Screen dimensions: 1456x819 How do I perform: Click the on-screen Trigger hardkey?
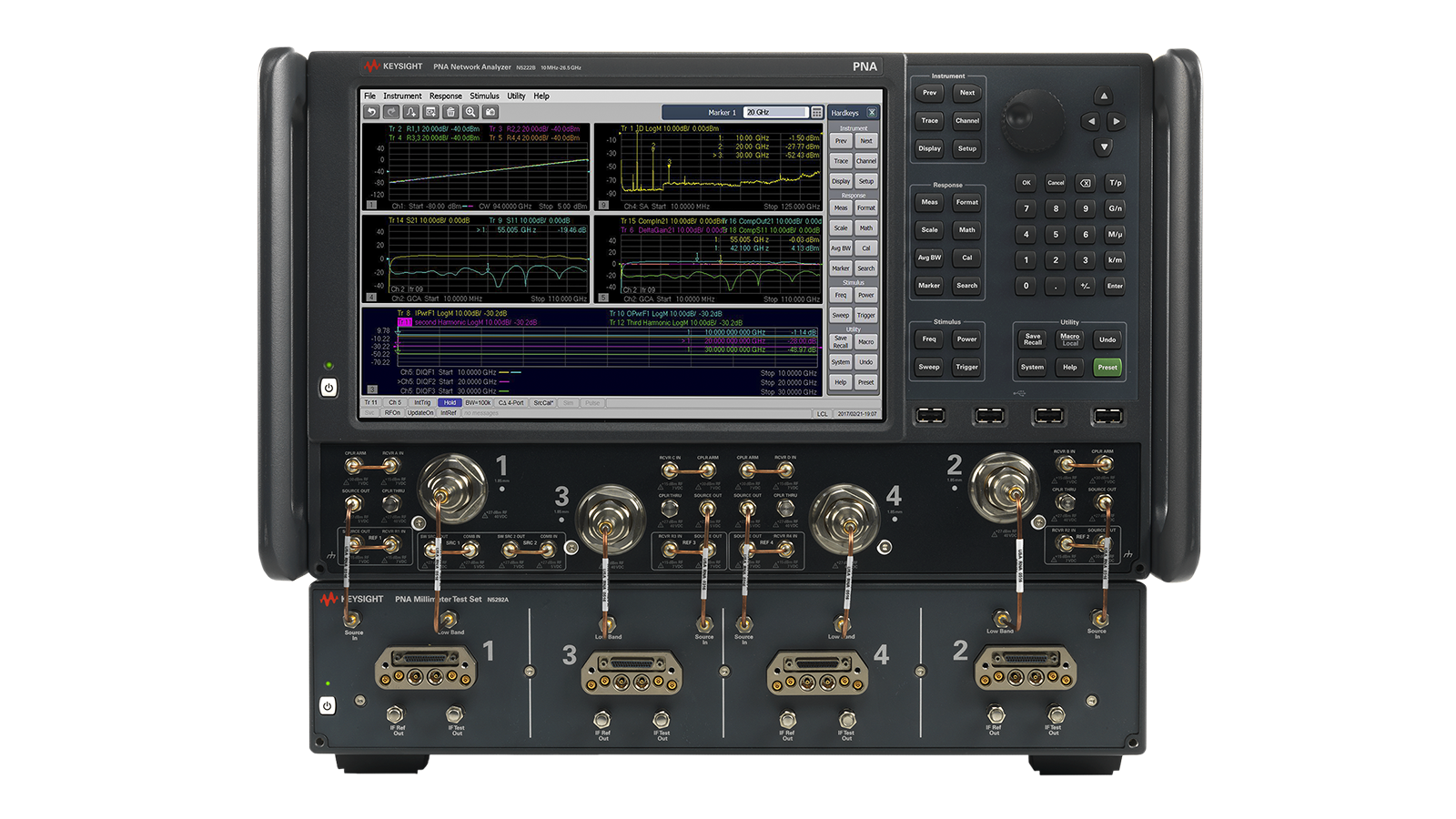(x=866, y=315)
